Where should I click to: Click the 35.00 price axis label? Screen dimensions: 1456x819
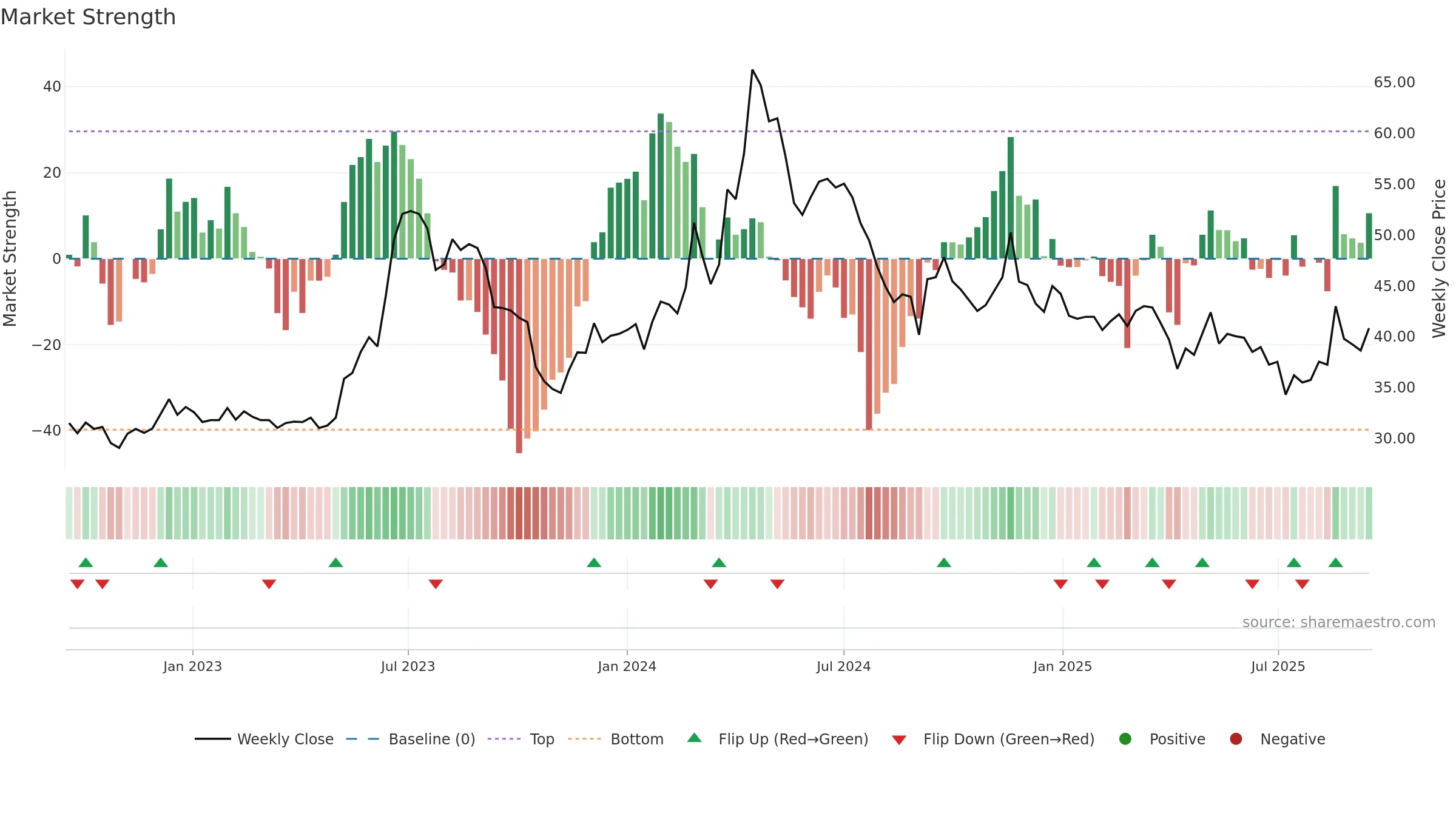point(1394,388)
